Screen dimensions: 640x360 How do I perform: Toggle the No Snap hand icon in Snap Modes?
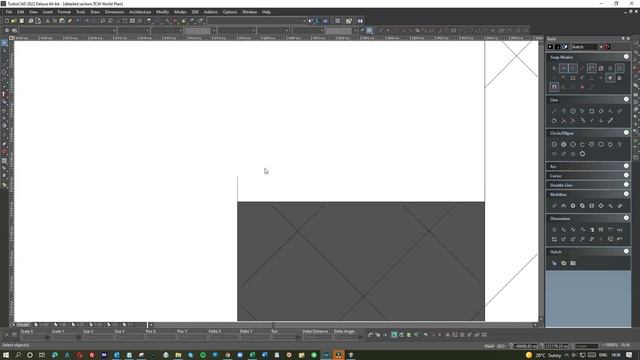tap(554, 69)
